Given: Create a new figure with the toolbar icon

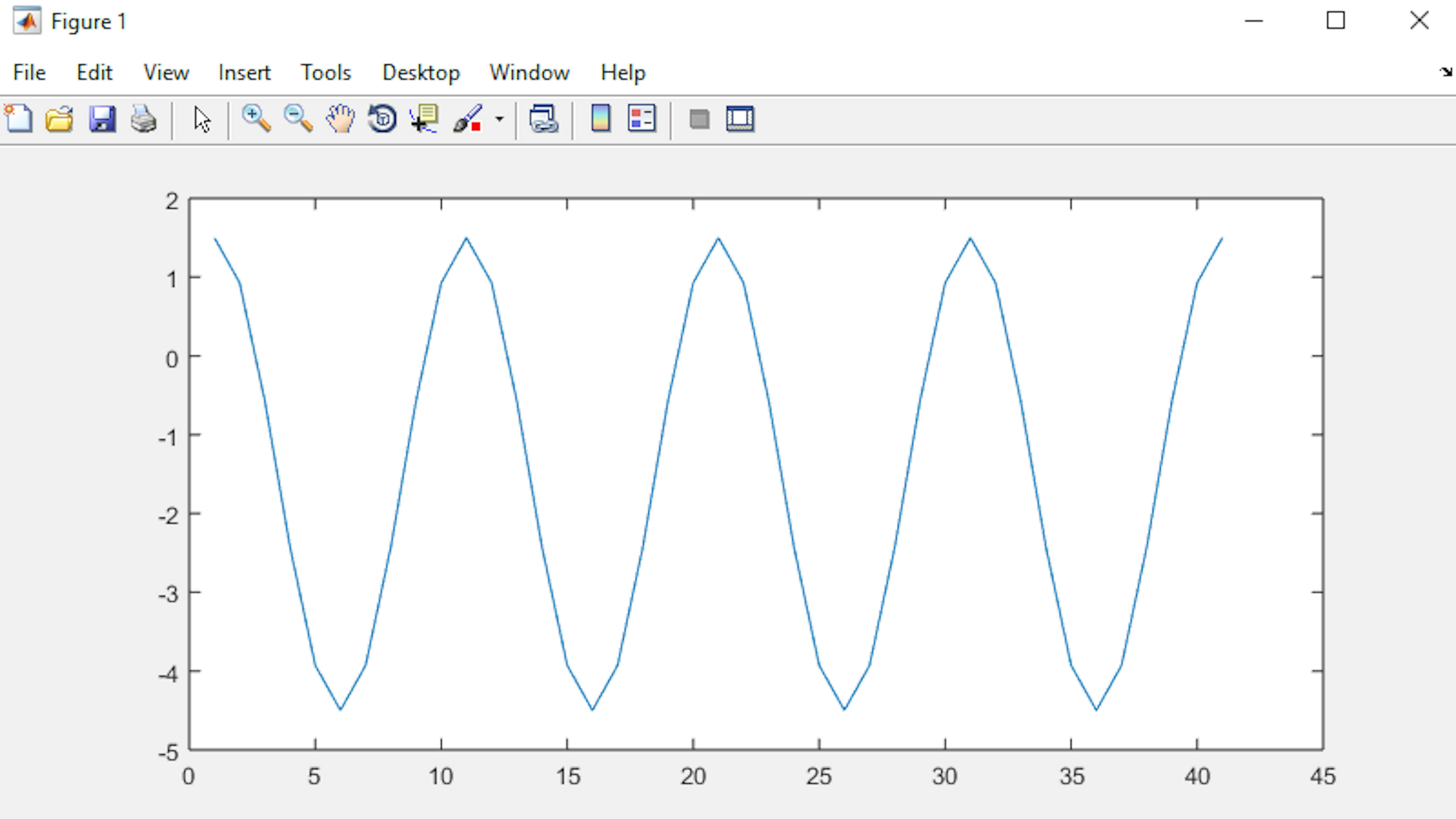Looking at the screenshot, I should (19, 119).
